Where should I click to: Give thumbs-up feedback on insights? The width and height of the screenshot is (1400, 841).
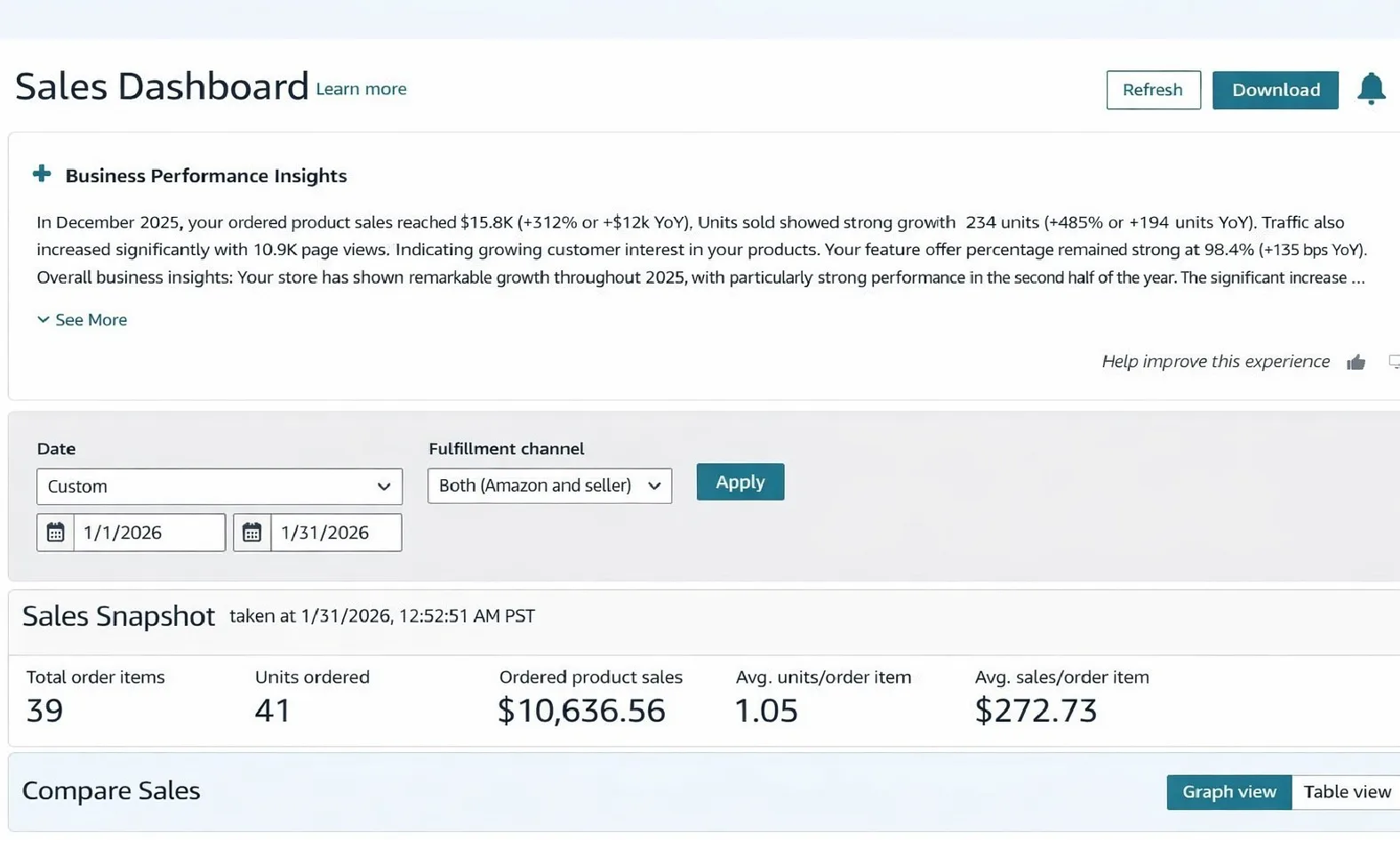tap(1356, 362)
